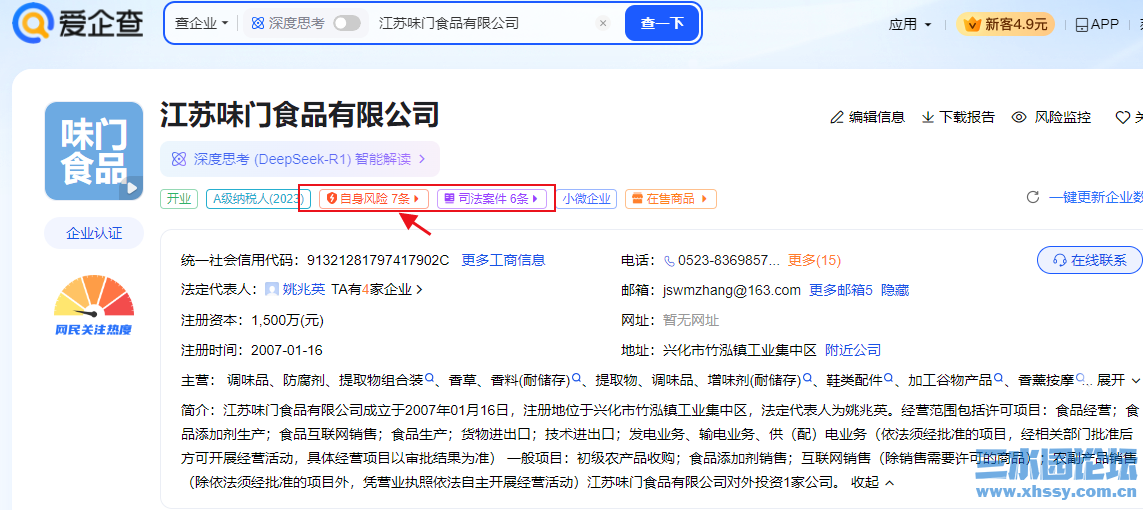Expand the 在售商品 tag
The height and width of the screenshot is (510, 1143).
(x=671, y=198)
